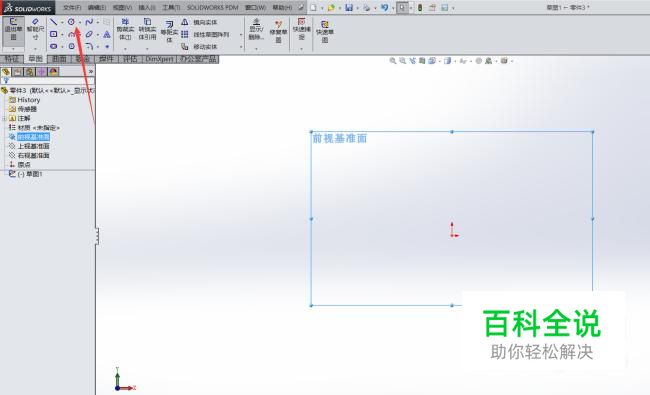The height and width of the screenshot is (395, 650).
Task: Switch to the 评估 (Evaluate) tab
Action: tap(130, 59)
